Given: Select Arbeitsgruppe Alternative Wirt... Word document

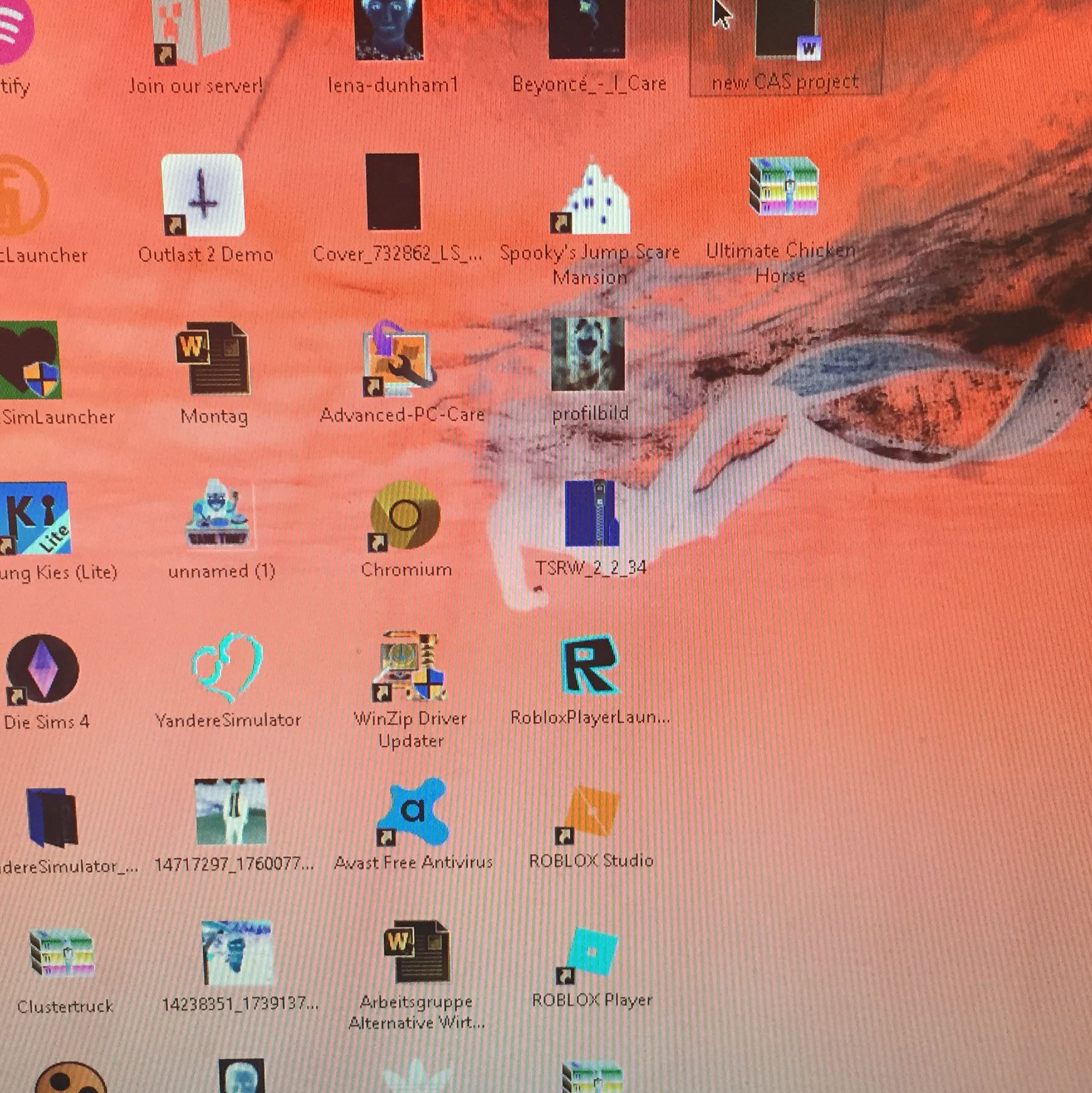Looking at the screenshot, I should pyautogui.click(x=417, y=952).
